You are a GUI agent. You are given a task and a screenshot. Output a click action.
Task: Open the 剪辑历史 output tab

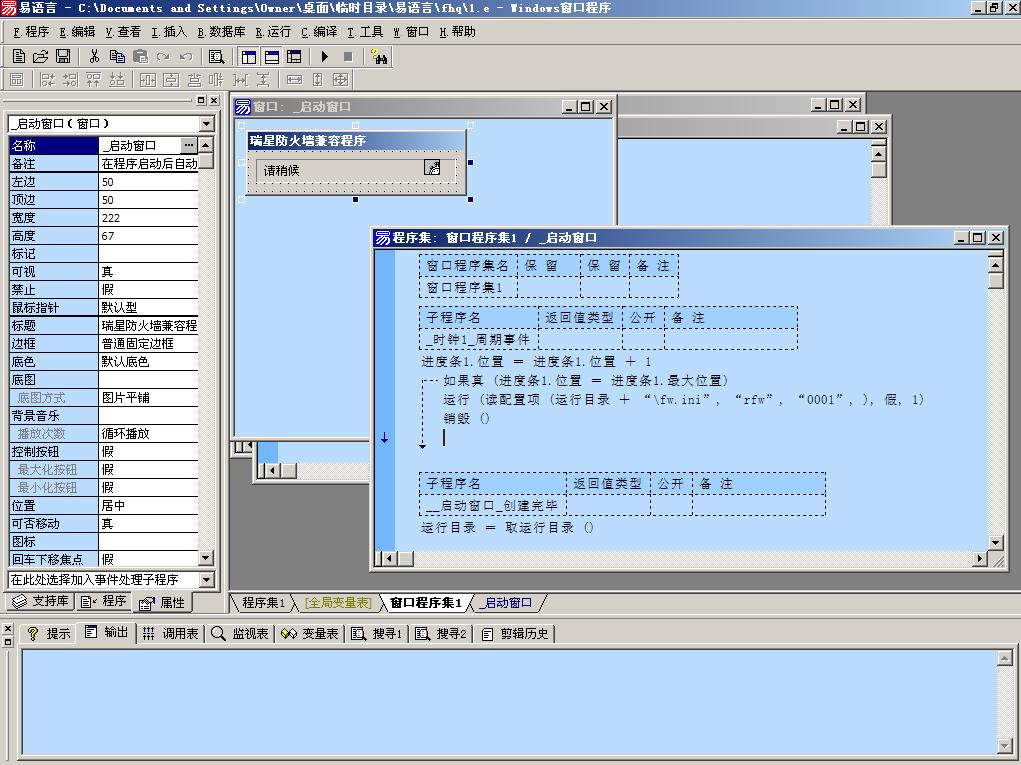click(516, 633)
